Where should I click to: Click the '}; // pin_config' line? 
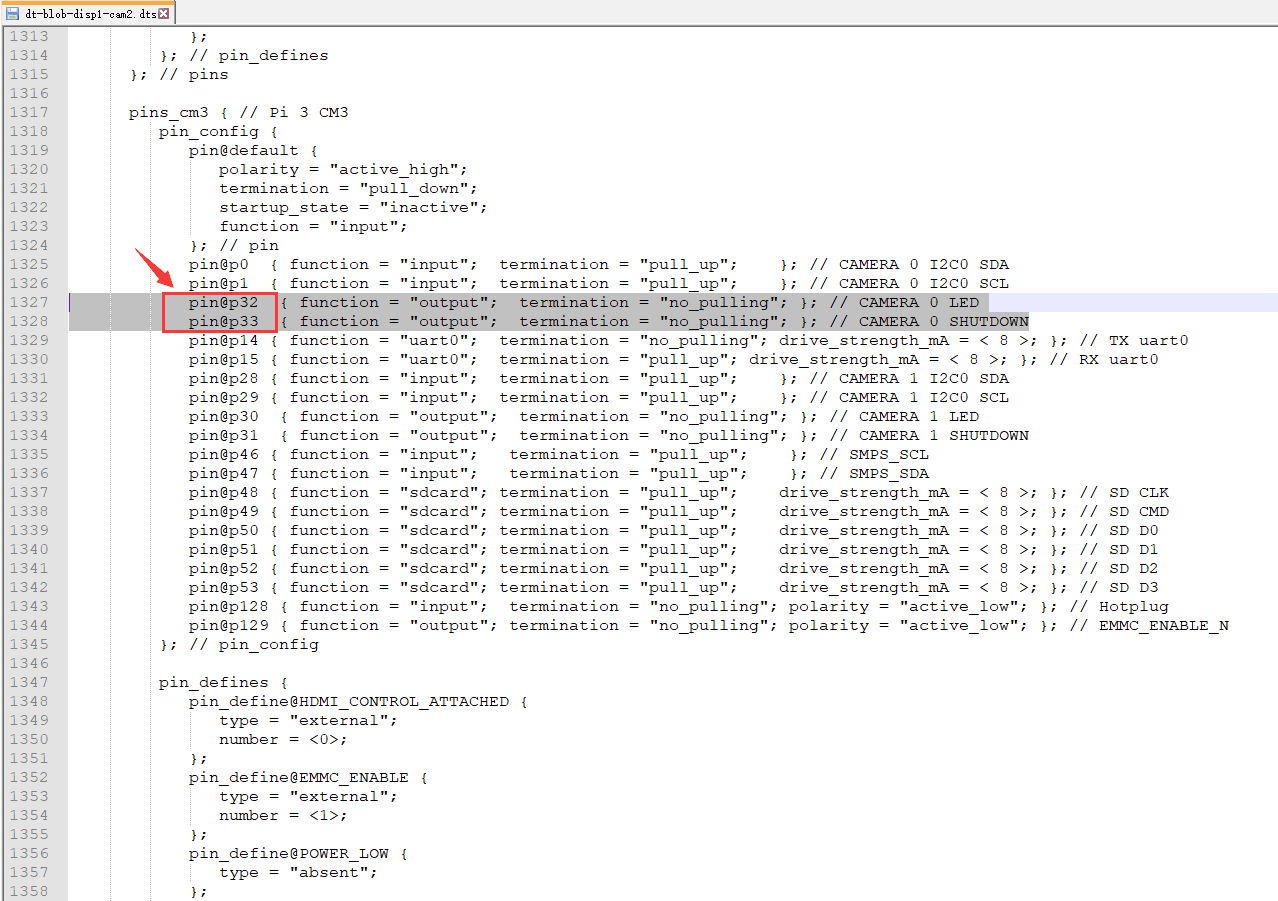pos(238,644)
